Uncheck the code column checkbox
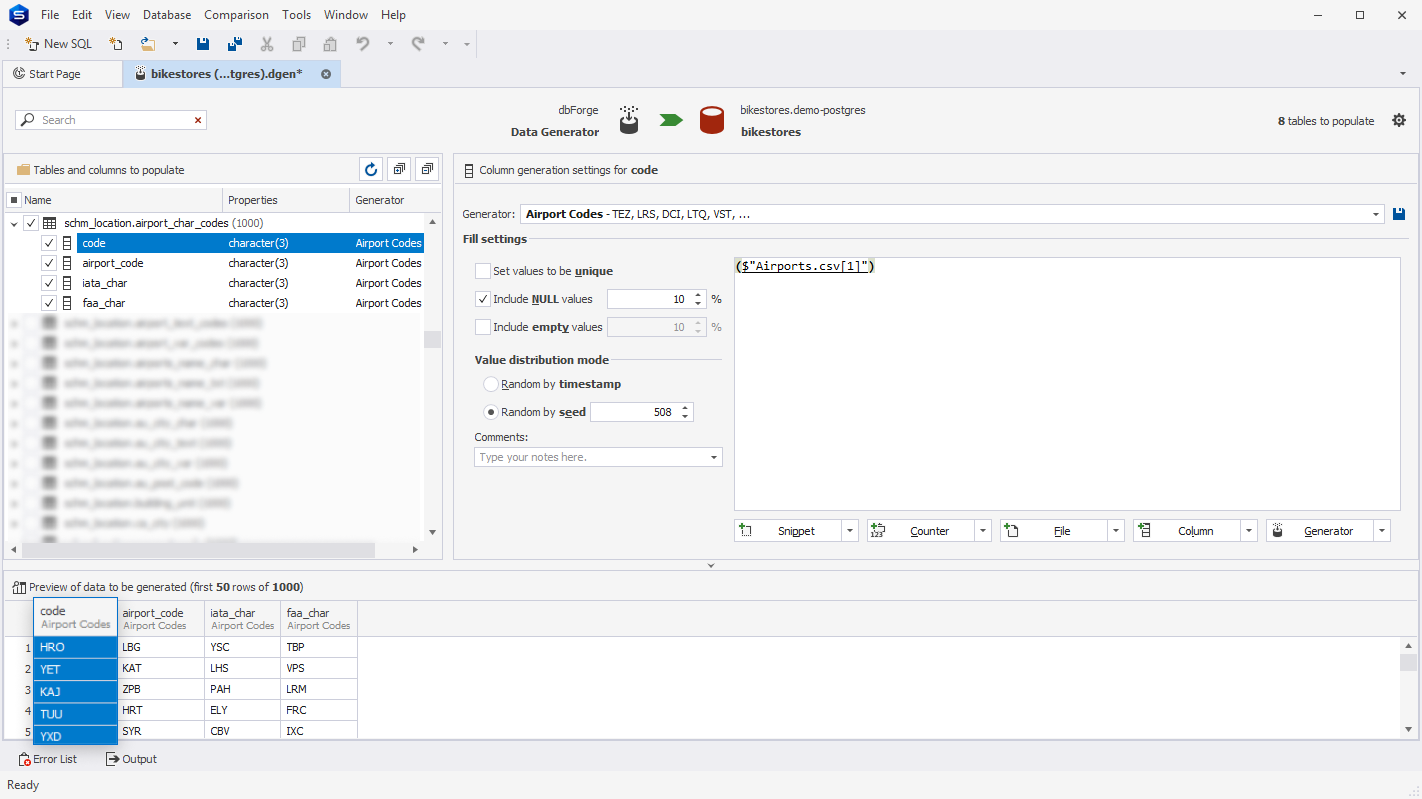Screen dimensions: 1422x799 [49, 243]
